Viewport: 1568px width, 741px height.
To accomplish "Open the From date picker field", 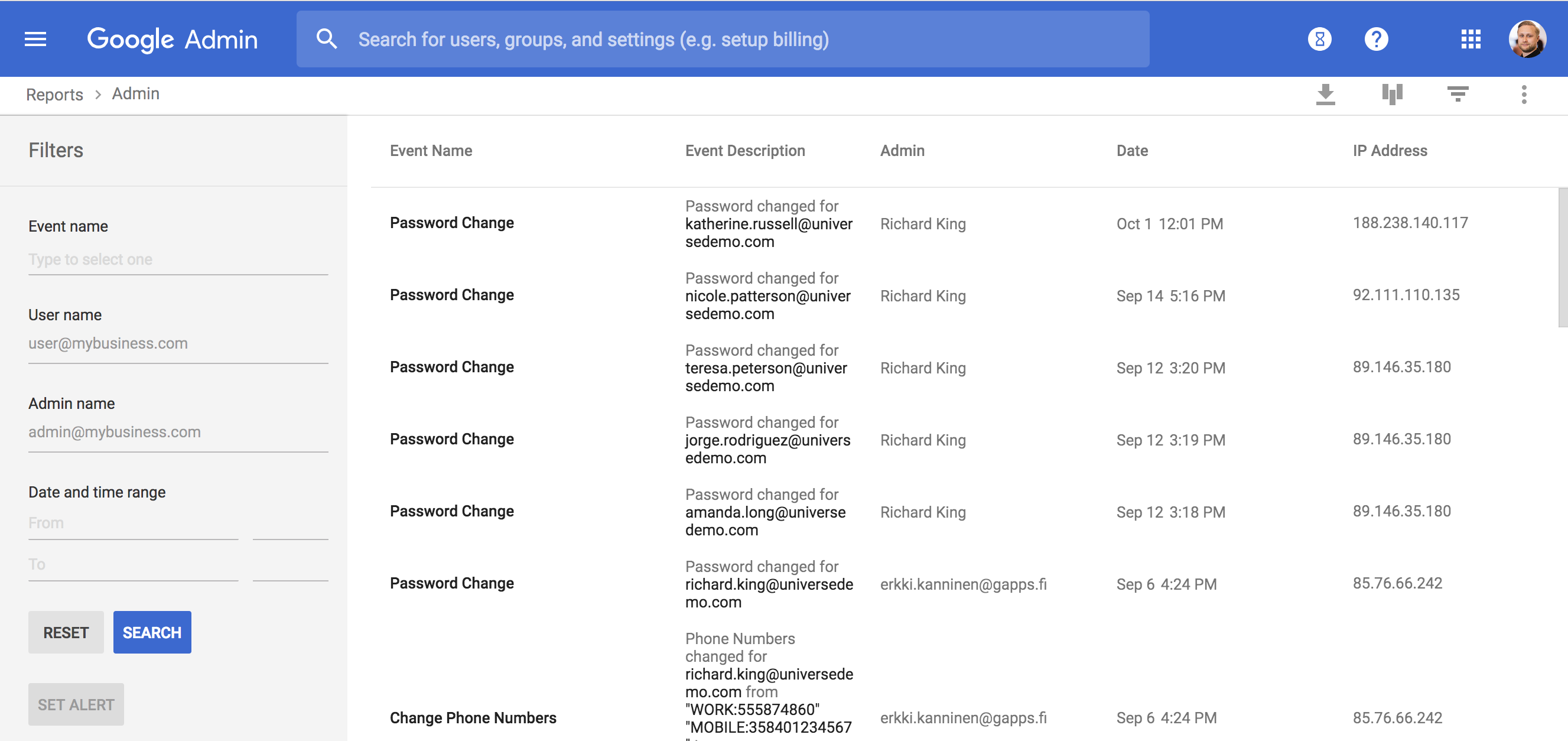I will point(133,524).
